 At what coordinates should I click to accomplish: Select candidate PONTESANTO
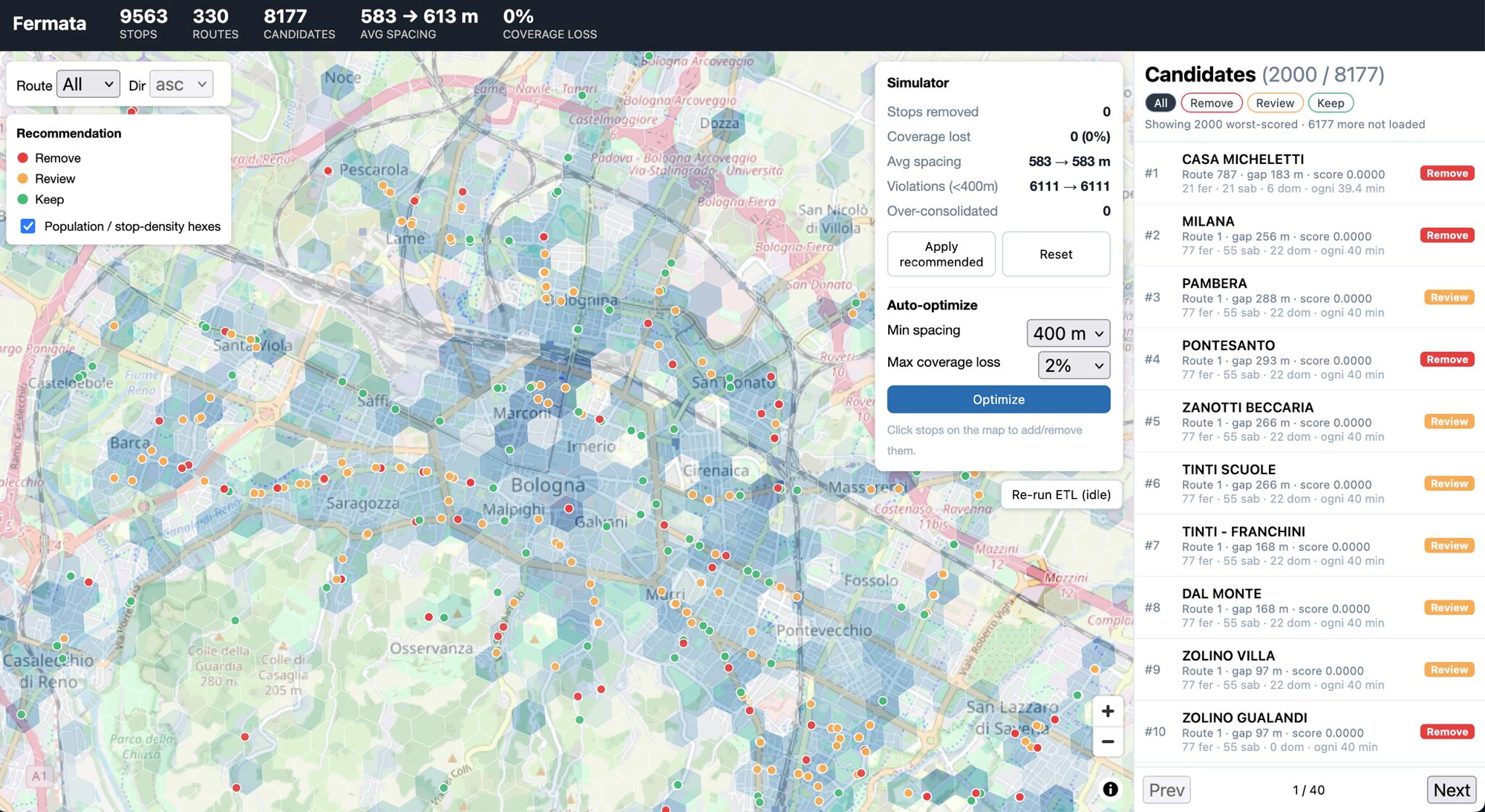(1309, 359)
